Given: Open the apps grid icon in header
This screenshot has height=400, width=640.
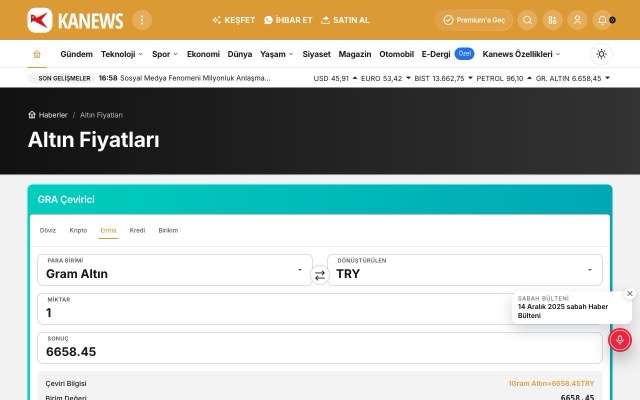Looking at the screenshot, I should tap(552, 20).
